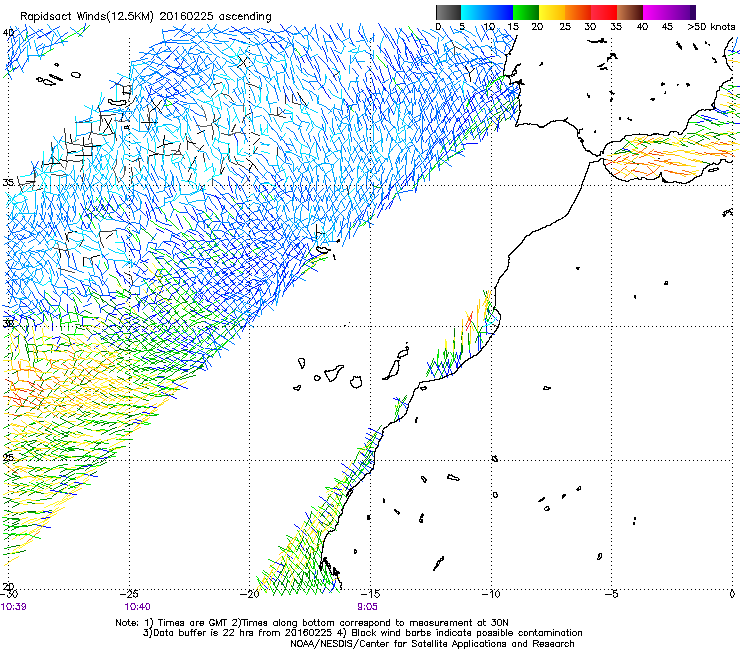Click the gray 0–5 knots legend swatch
The image size is (740, 650).
click(448, 12)
